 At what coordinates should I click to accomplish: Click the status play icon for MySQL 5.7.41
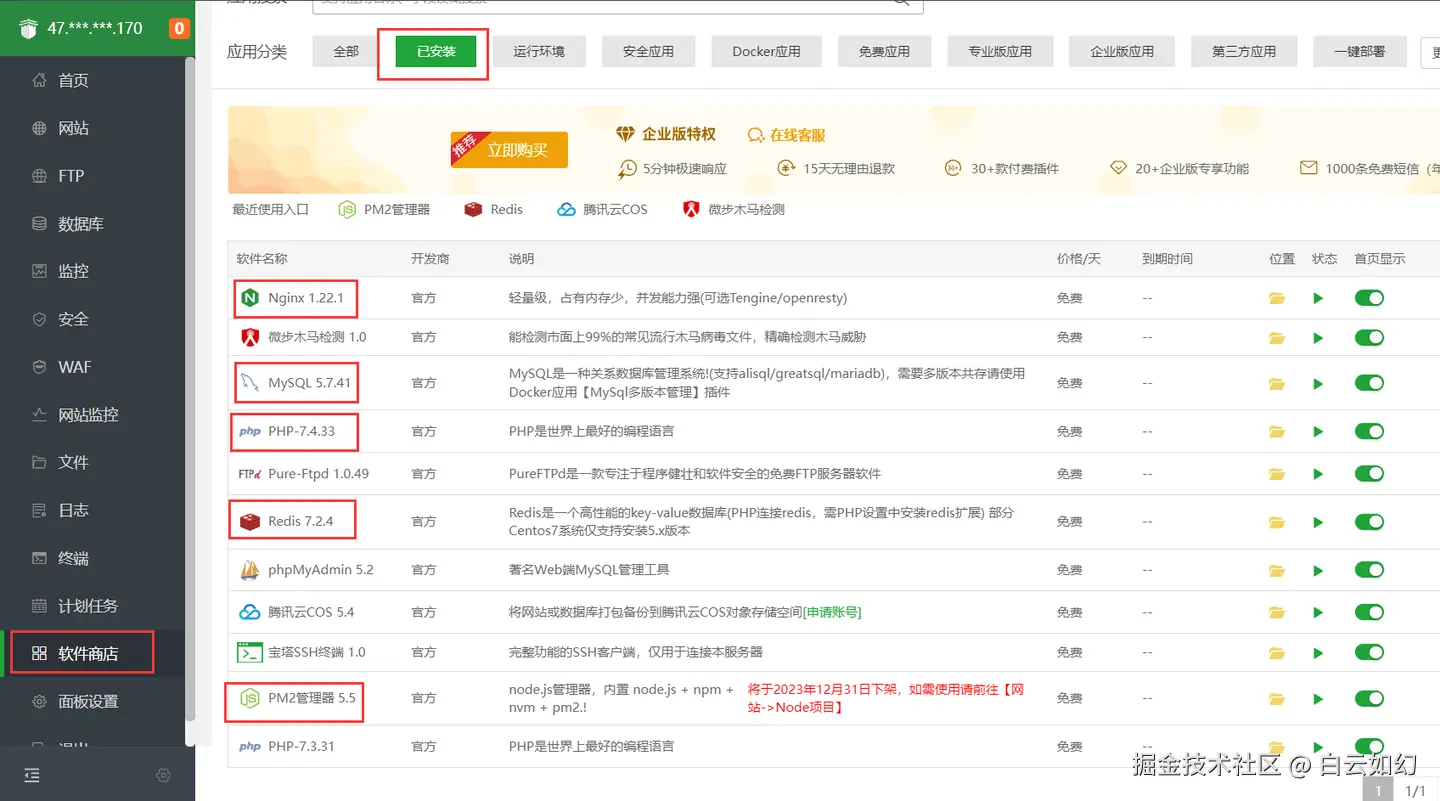(x=1318, y=384)
